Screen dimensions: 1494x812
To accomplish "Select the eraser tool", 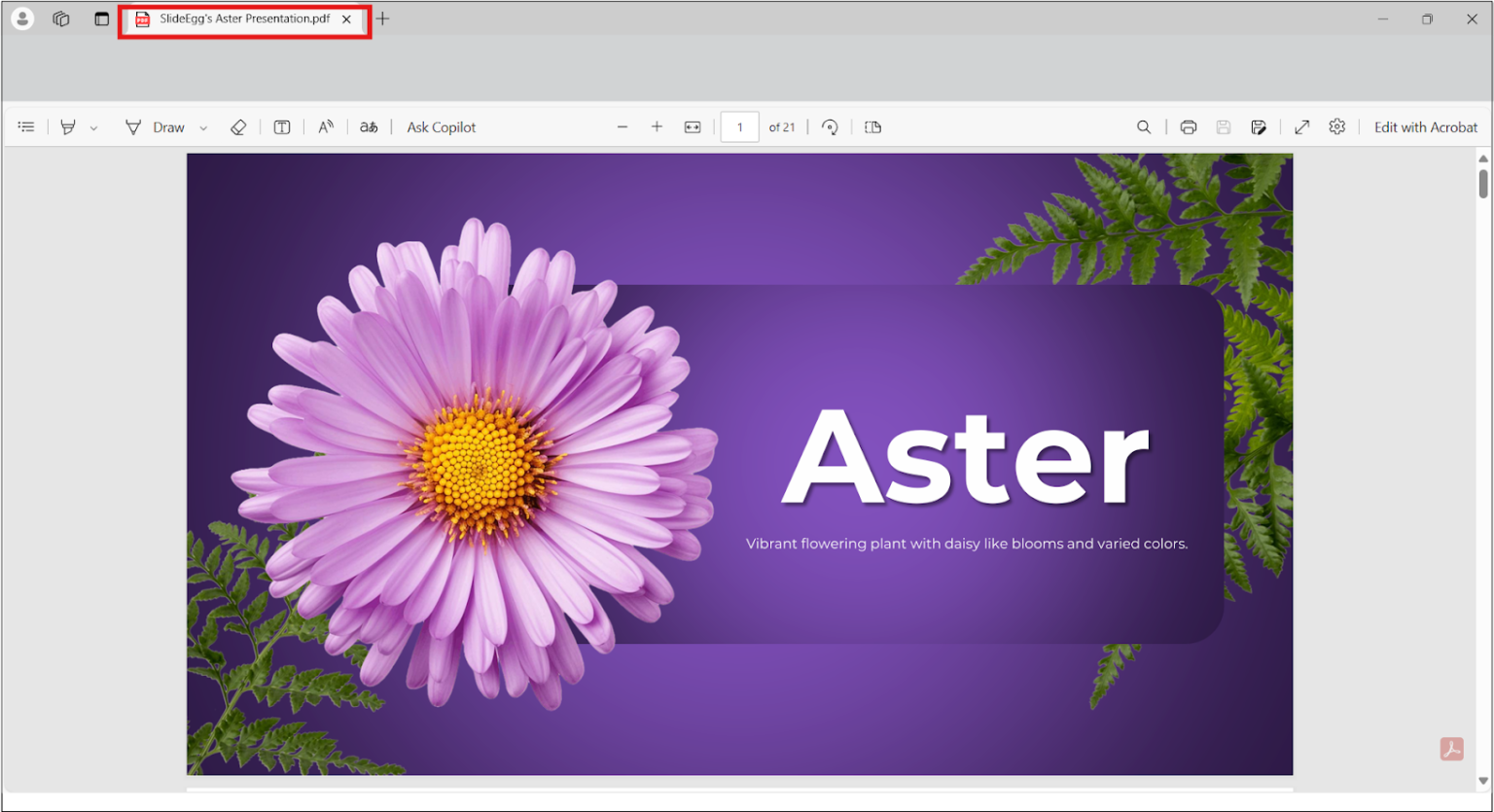I will [x=238, y=127].
